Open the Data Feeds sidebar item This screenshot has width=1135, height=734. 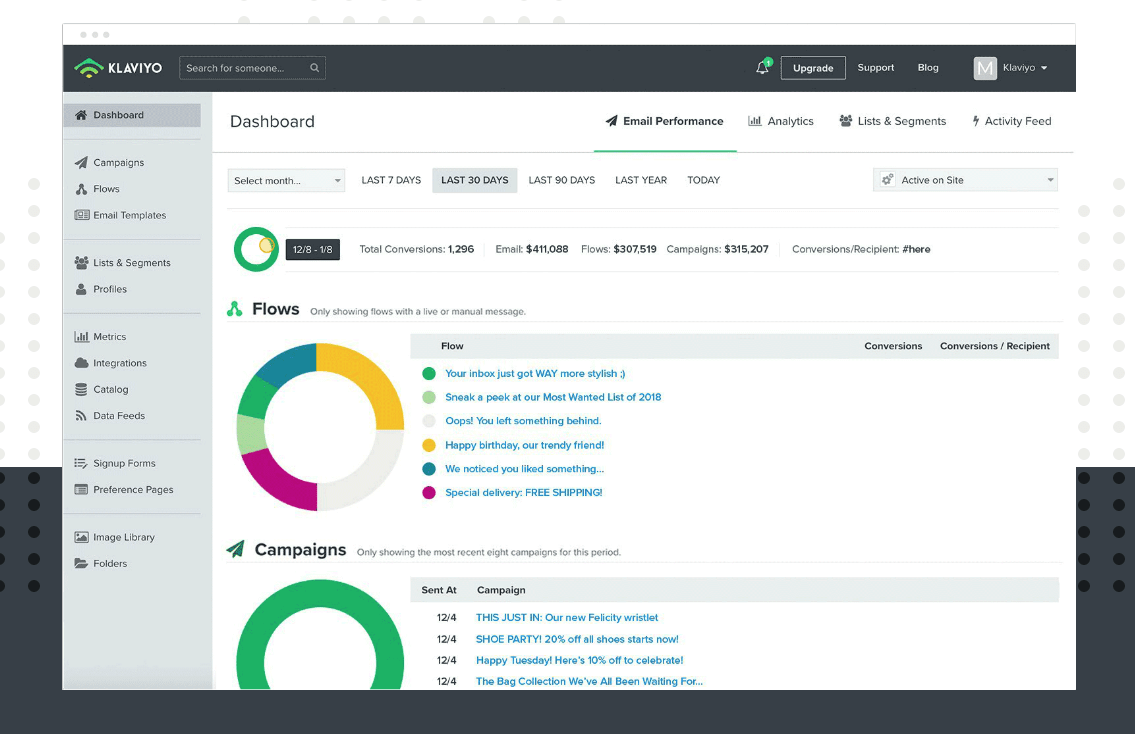118,416
